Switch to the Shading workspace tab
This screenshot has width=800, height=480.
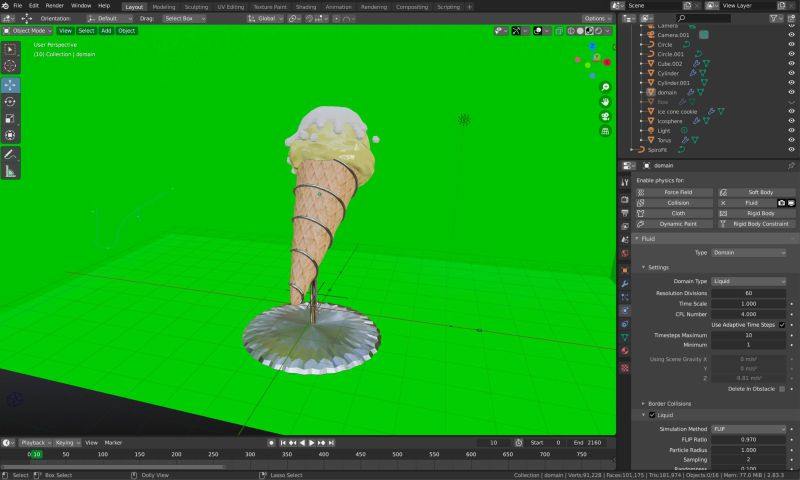tap(306, 7)
